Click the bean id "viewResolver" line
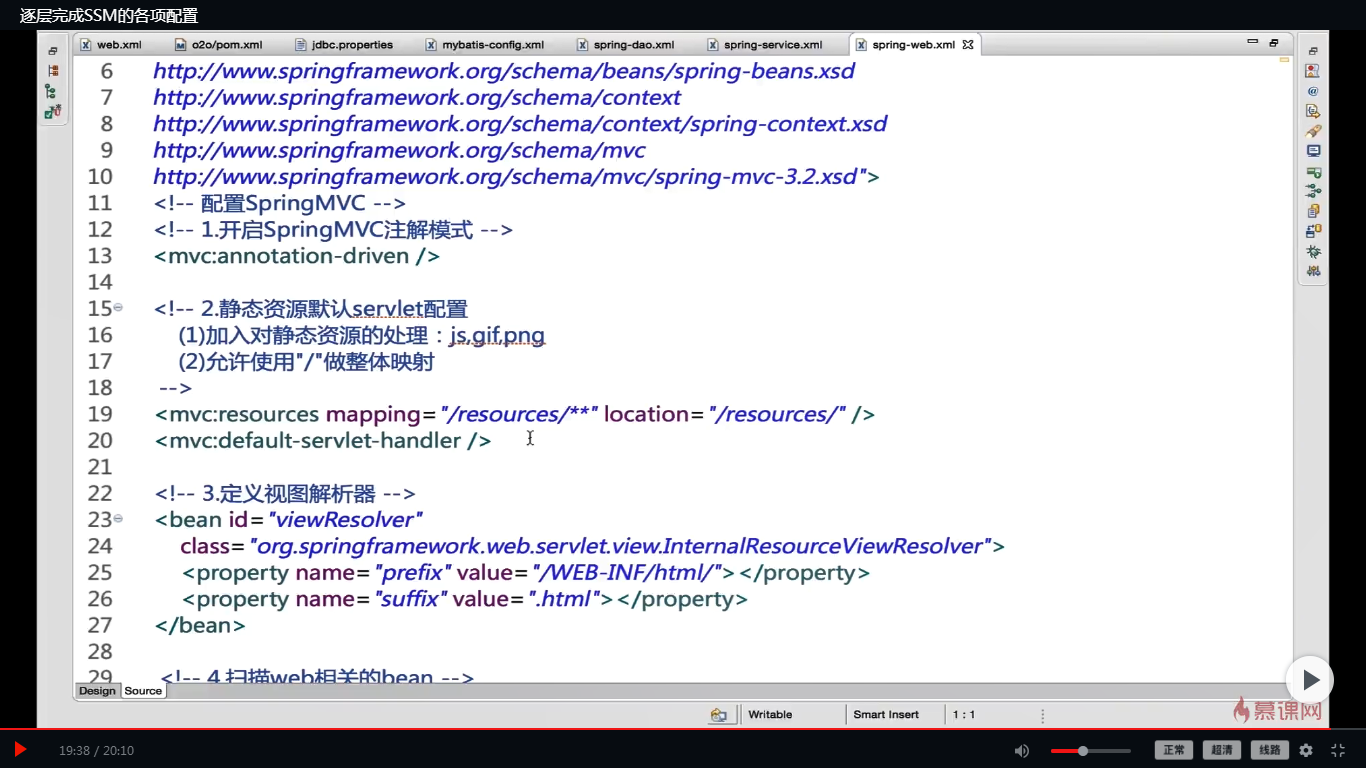 289,519
